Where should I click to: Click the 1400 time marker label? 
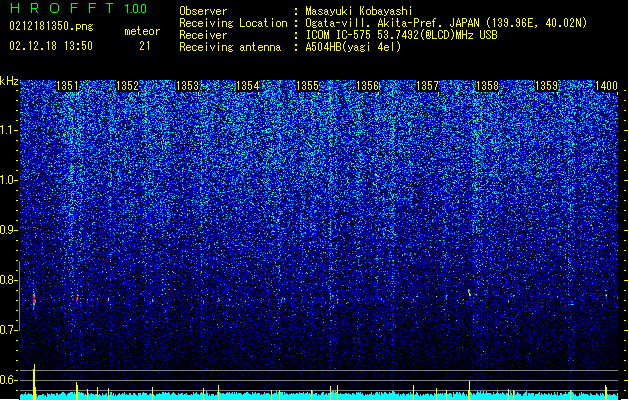click(606, 86)
